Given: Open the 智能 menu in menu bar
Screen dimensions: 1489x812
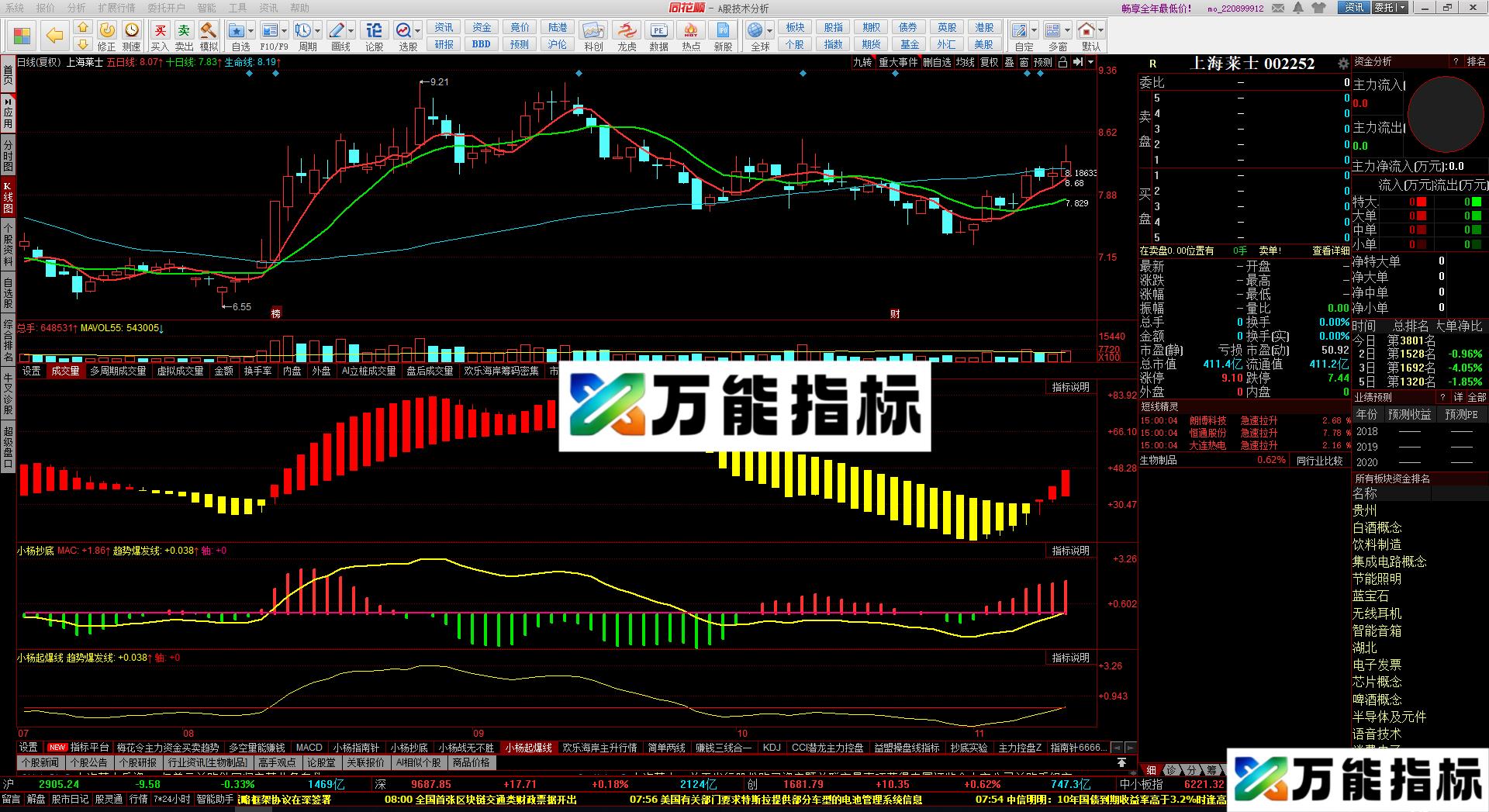Looking at the screenshot, I should [x=207, y=8].
